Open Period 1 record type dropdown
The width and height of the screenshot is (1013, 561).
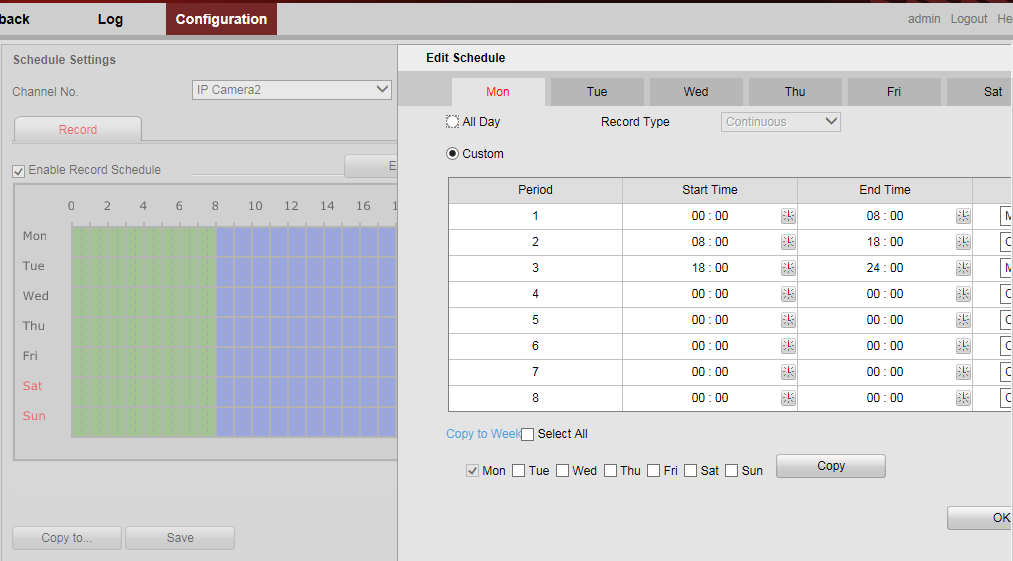[1005, 216]
